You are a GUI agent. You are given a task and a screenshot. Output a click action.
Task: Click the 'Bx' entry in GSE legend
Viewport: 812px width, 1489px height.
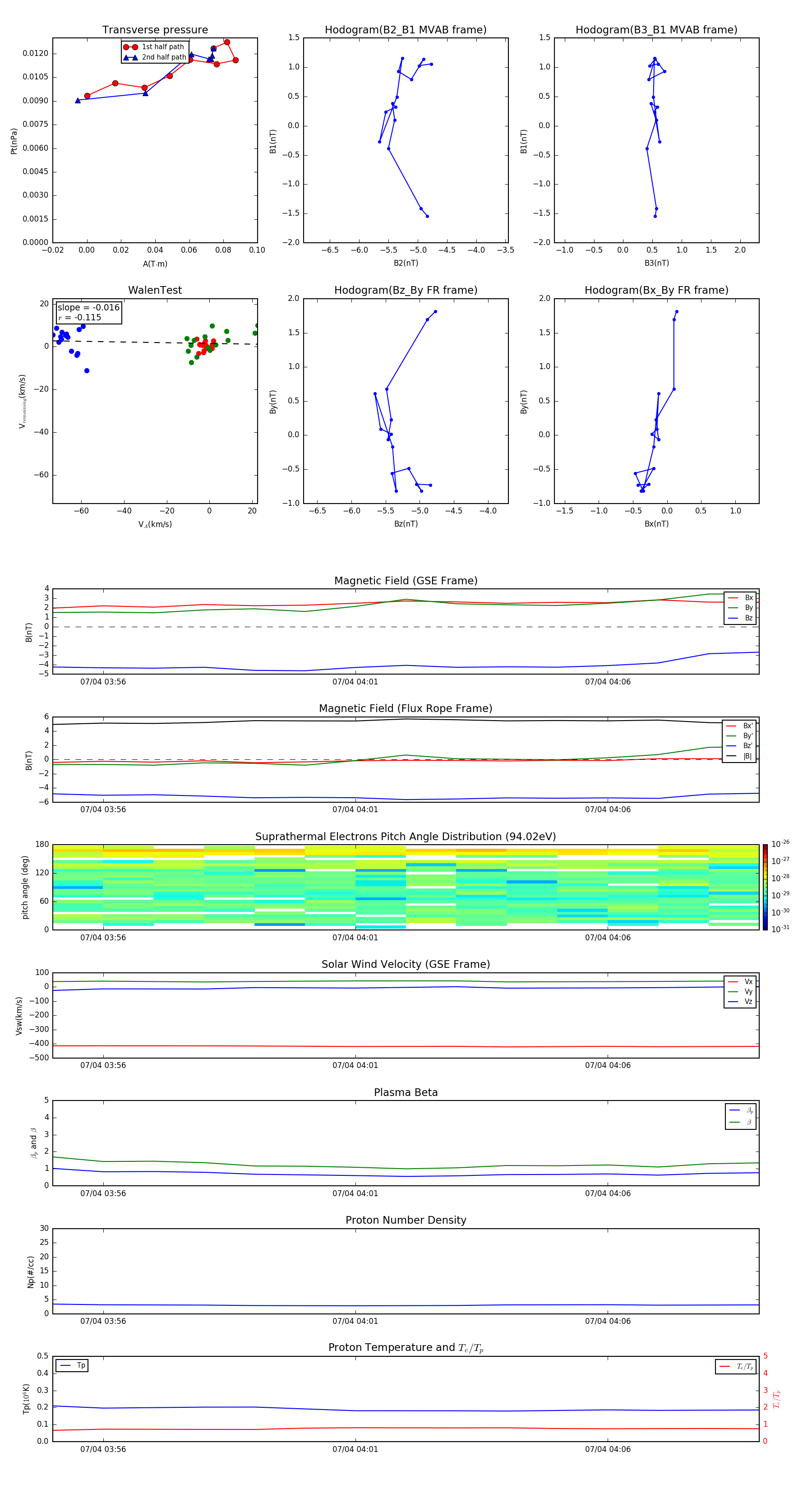741,598
